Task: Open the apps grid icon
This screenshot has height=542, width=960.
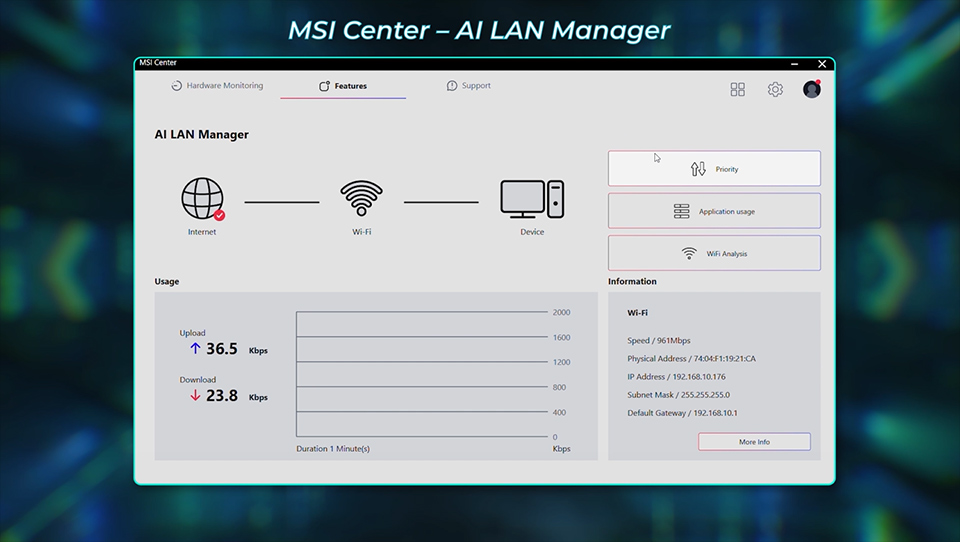Action: pos(738,89)
